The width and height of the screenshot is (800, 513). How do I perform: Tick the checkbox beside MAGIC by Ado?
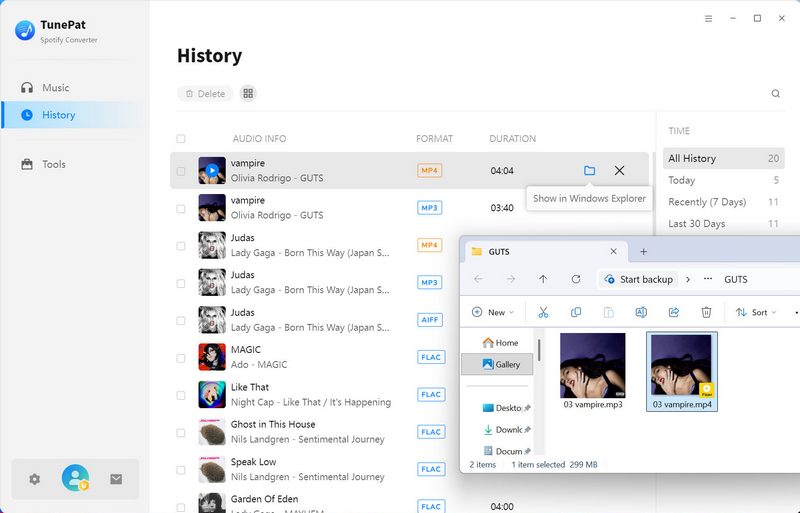pos(181,357)
